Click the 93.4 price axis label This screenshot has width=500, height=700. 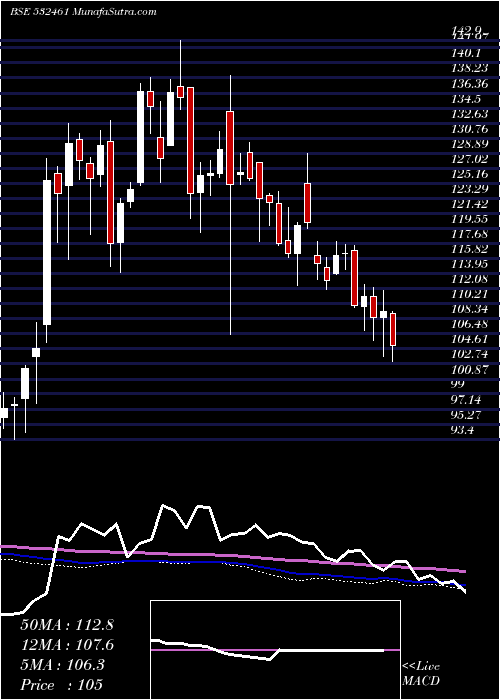click(x=462, y=429)
